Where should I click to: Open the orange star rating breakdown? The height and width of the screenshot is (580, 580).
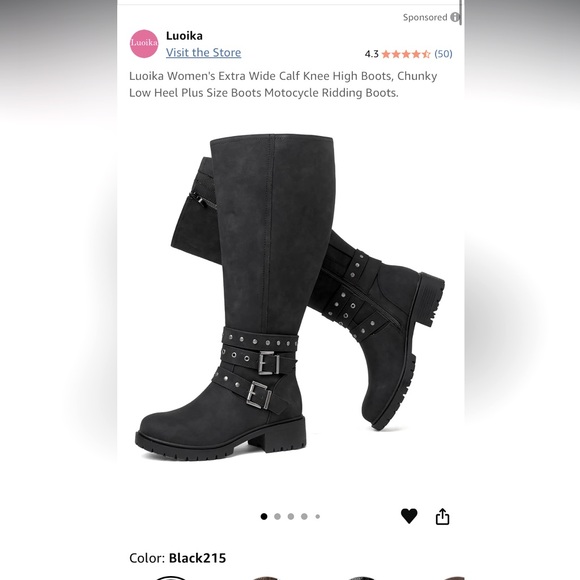[406, 54]
